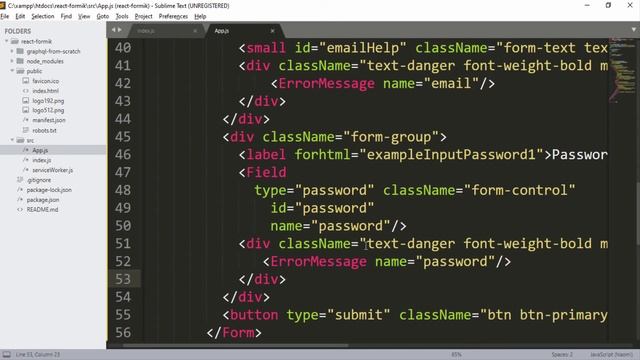Open README.md in sidebar
The image size is (640, 360).
coord(42,209)
